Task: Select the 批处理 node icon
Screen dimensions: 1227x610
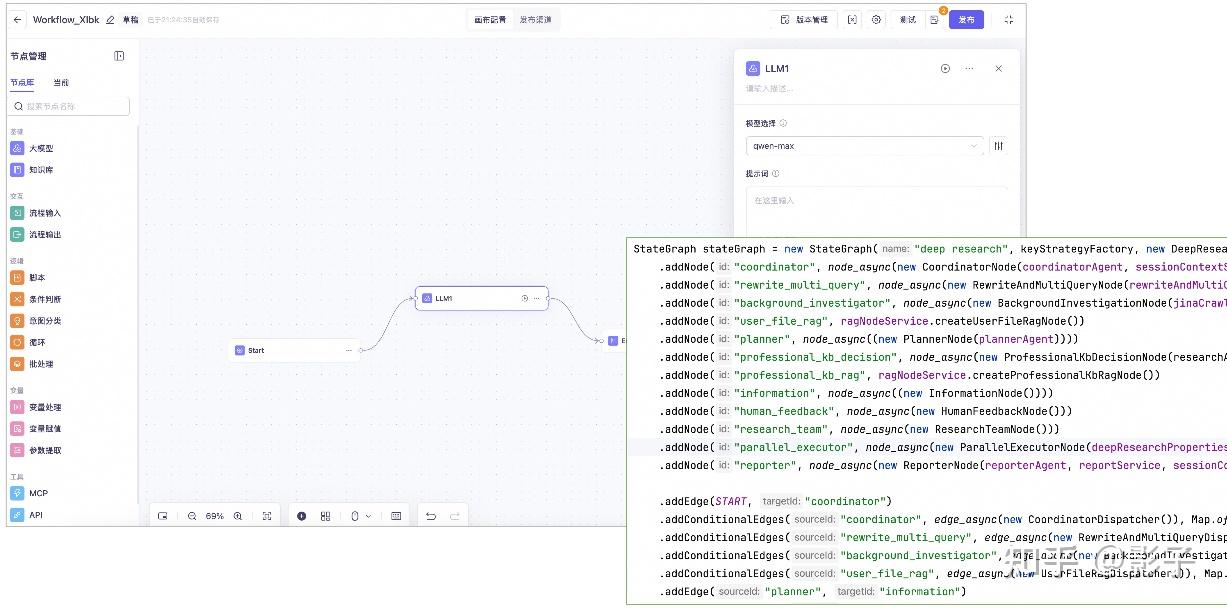Action: [17, 364]
